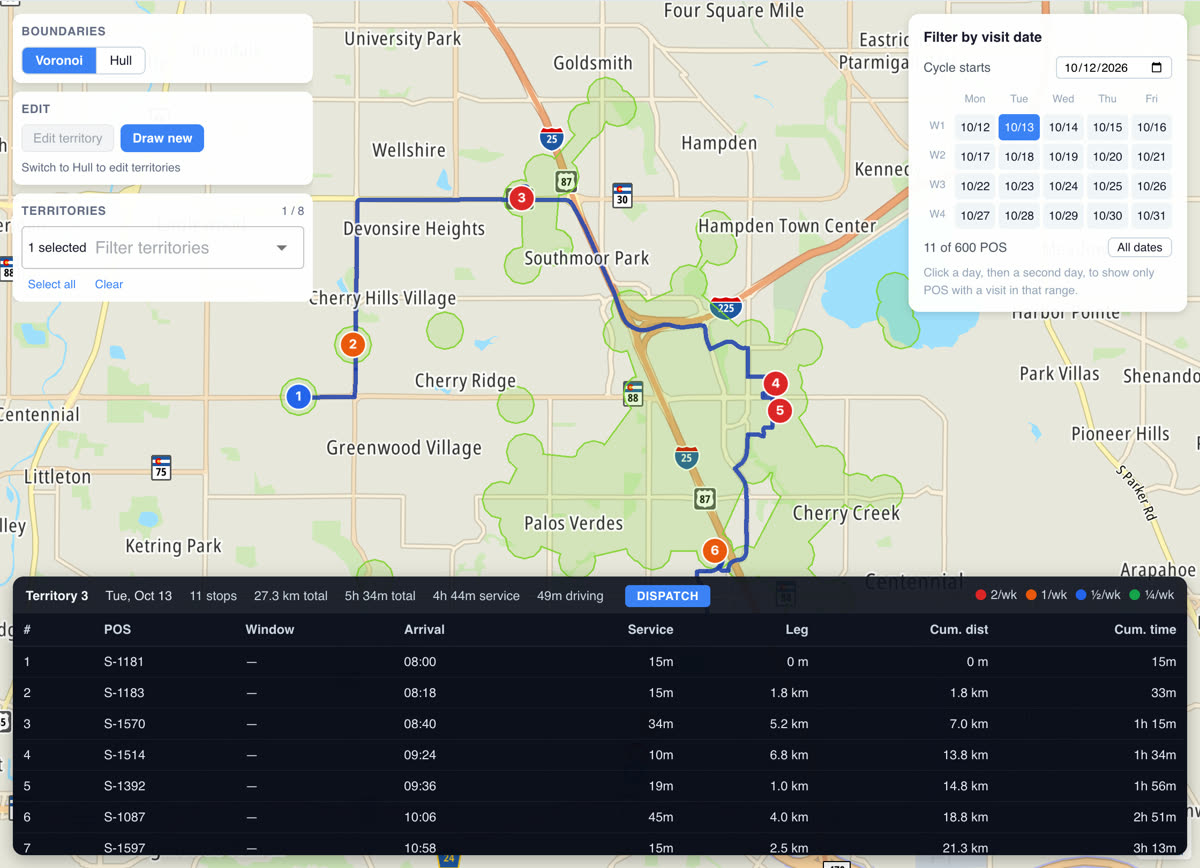Viewport: 1200px width, 868px height.
Task: Open the Cycle starts date field
Action: tap(1114, 68)
